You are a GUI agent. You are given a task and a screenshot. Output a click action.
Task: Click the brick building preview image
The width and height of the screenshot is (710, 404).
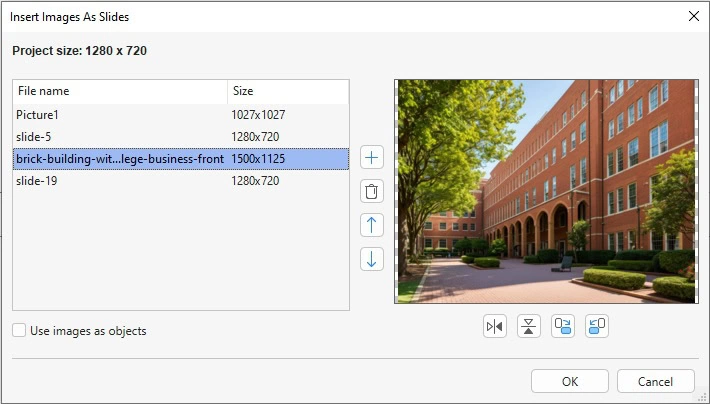[x=545, y=191]
